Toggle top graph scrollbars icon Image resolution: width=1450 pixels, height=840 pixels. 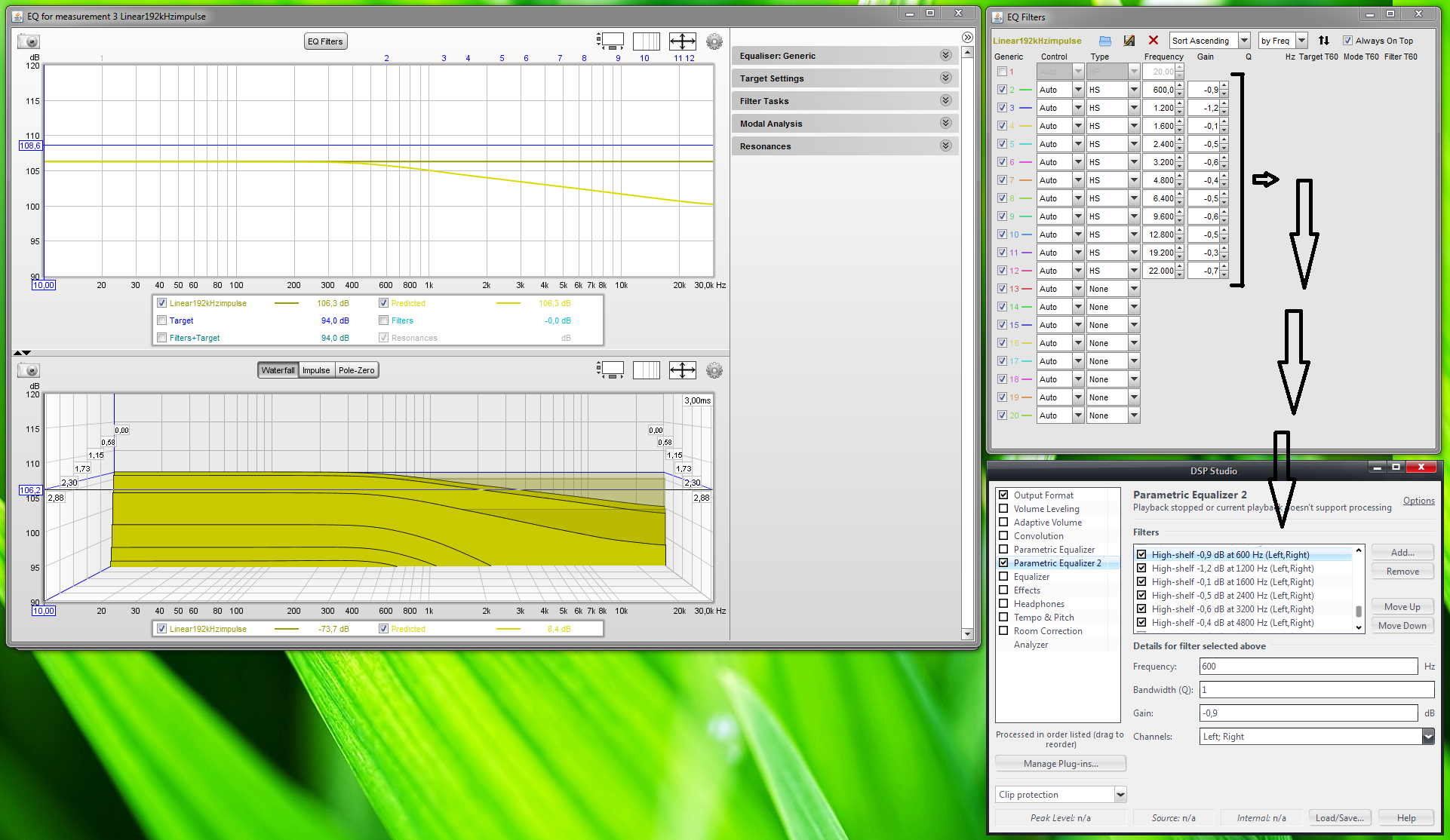coord(610,41)
